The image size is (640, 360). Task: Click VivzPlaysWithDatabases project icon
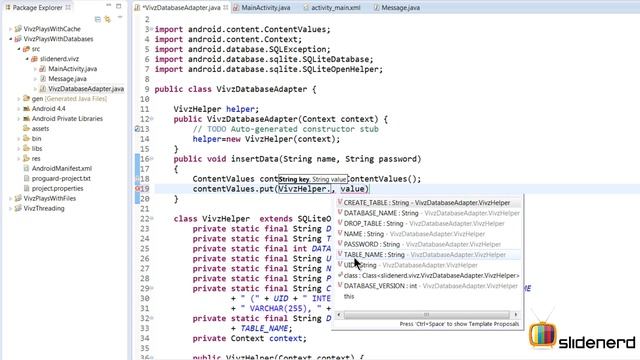point(18,39)
